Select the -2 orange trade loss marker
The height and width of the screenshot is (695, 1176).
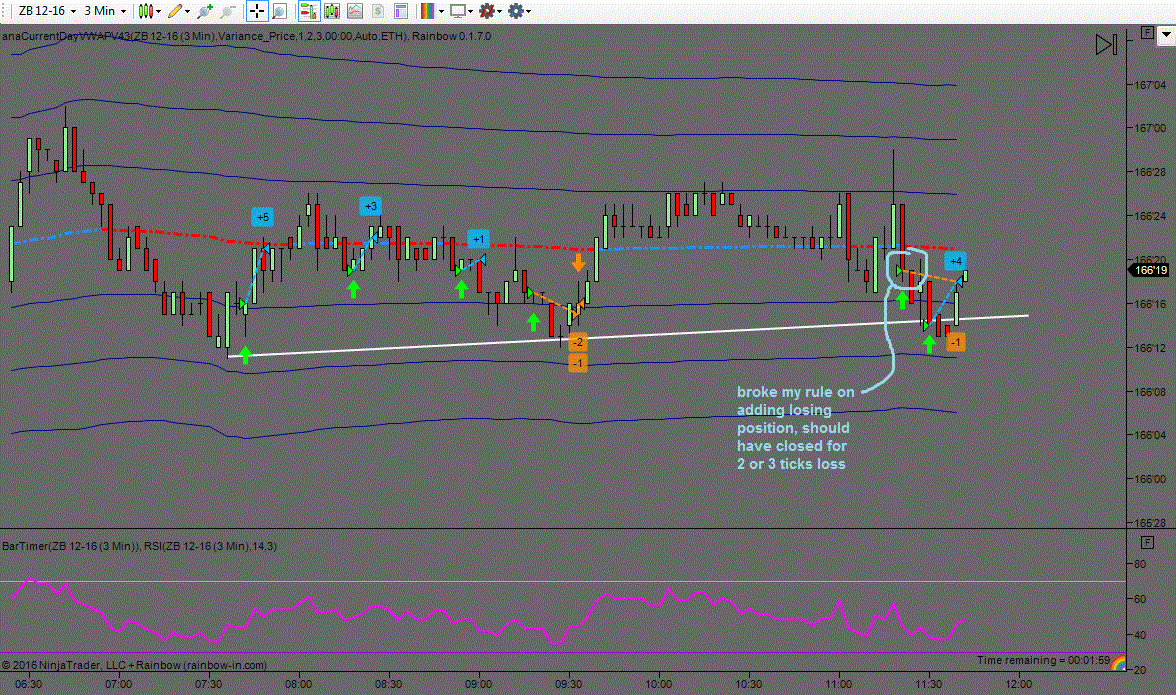[578, 342]
